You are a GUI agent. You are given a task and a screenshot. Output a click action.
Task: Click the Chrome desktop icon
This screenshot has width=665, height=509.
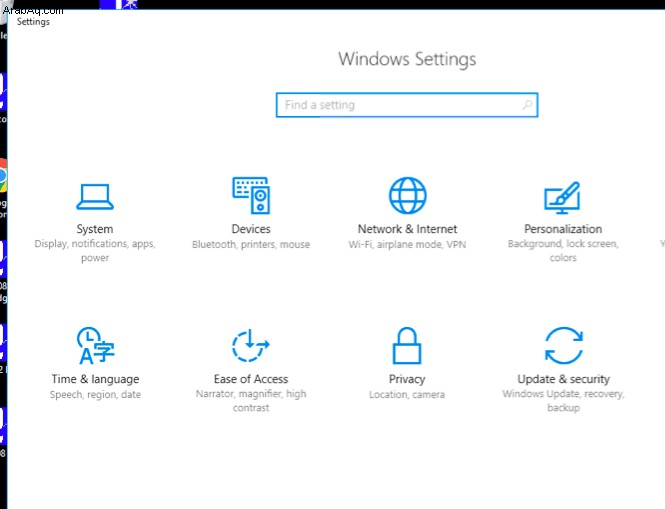[x=3, y=176]
